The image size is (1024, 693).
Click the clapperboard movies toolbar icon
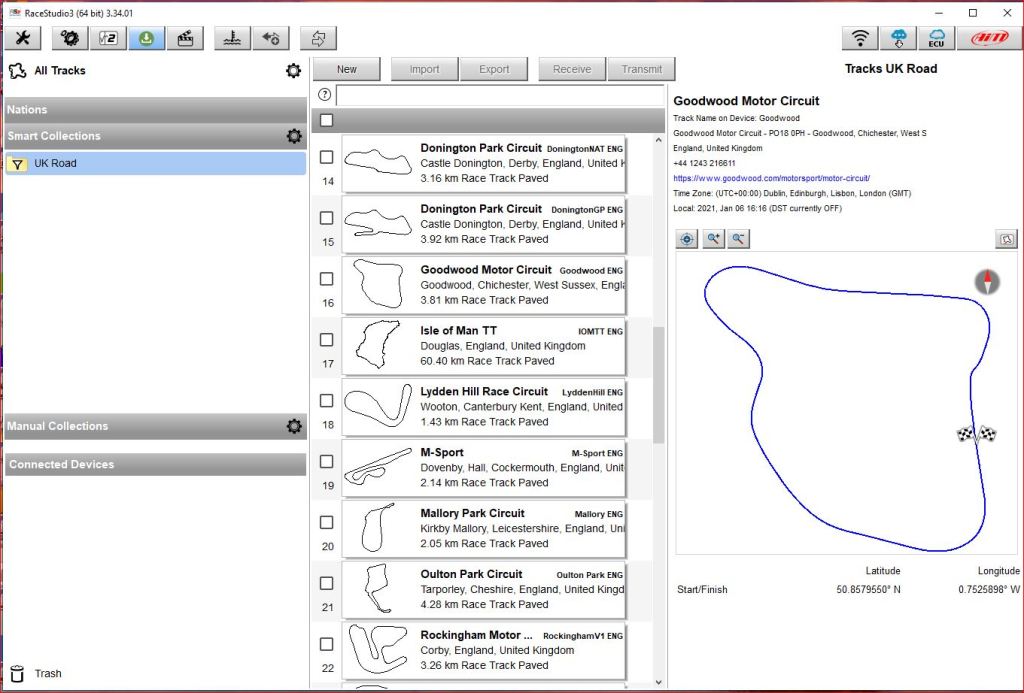pyautogui.click(x=184, y=38)
